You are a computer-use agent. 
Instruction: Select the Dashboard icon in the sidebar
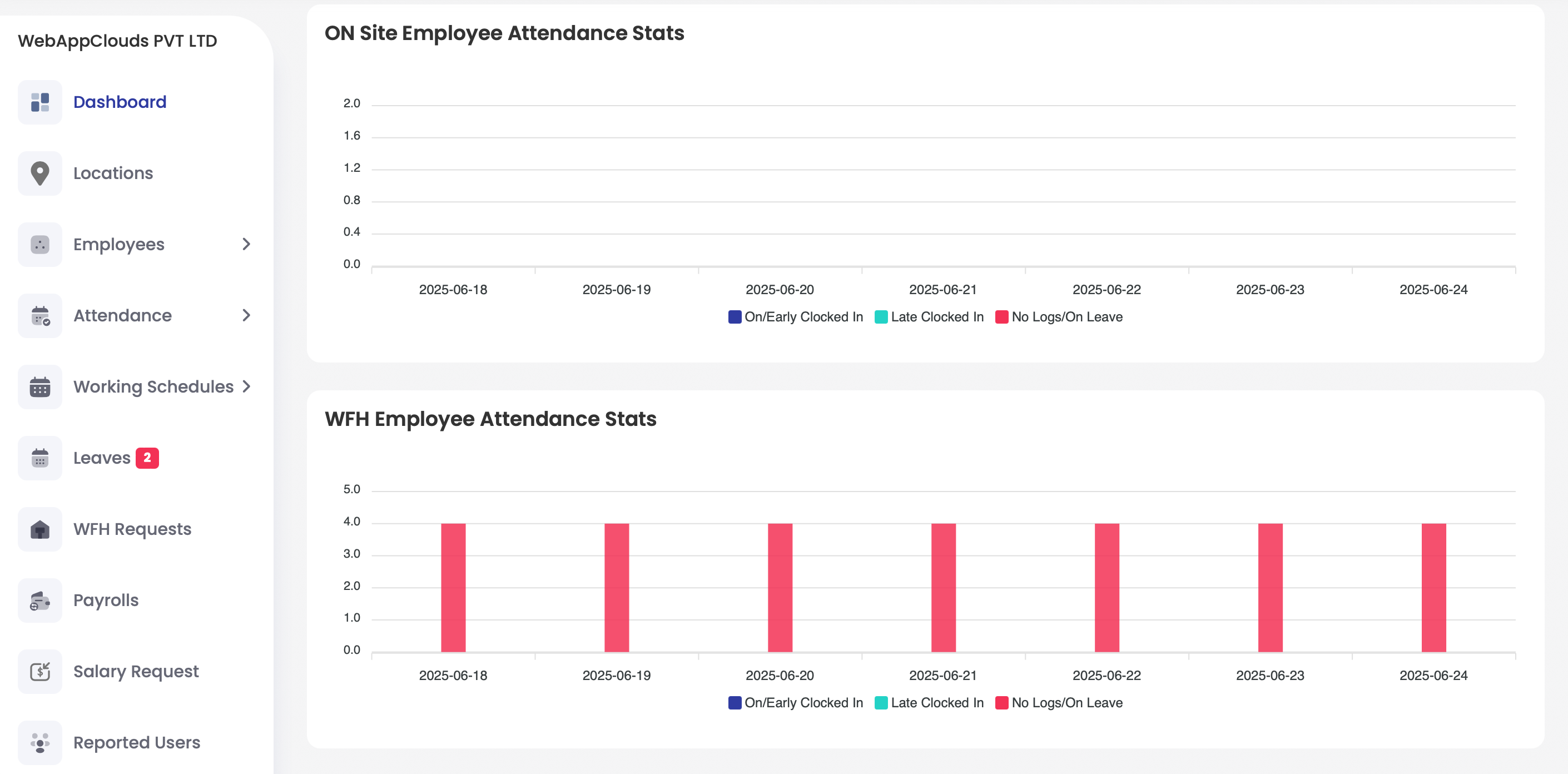click(39, 102)
